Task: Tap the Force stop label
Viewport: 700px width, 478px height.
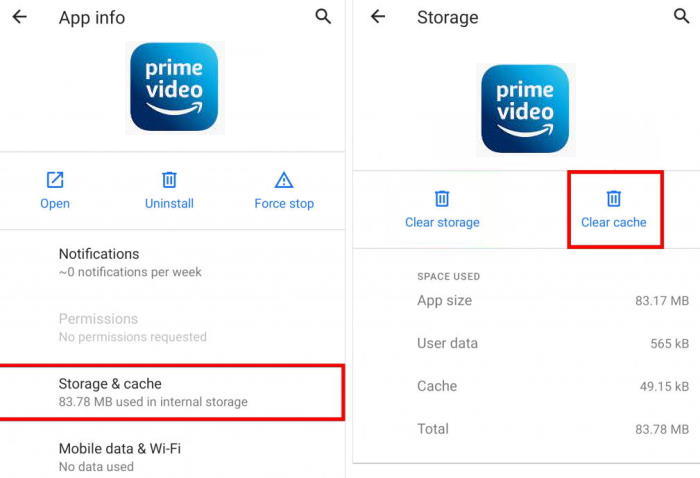Action: 284,204
